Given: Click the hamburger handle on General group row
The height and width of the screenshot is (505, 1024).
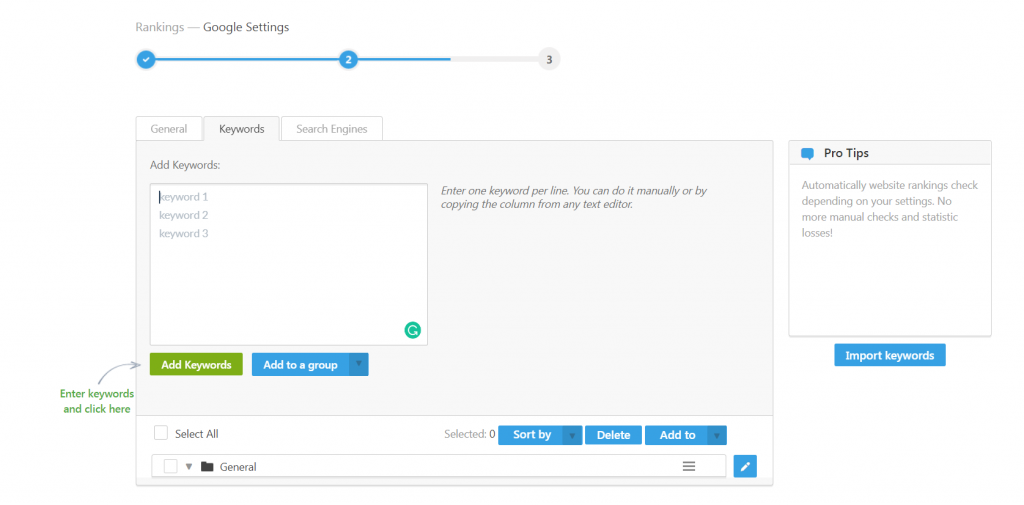Looking at the screenshot, I should click(x=688, y=466).
